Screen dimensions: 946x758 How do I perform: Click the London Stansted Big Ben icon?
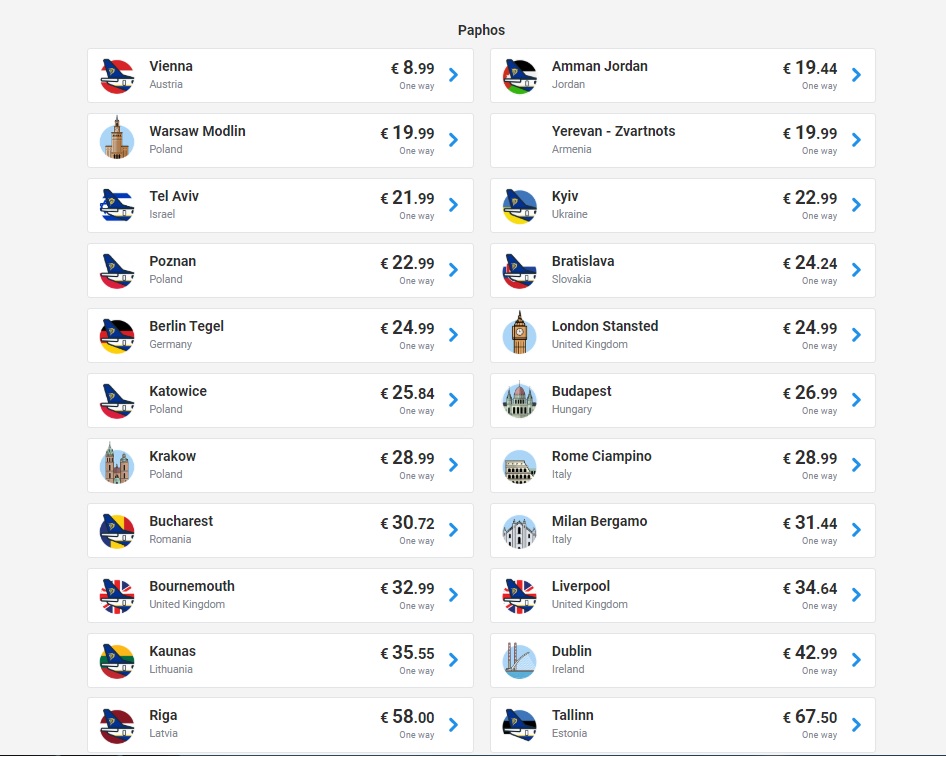[519, 333]
